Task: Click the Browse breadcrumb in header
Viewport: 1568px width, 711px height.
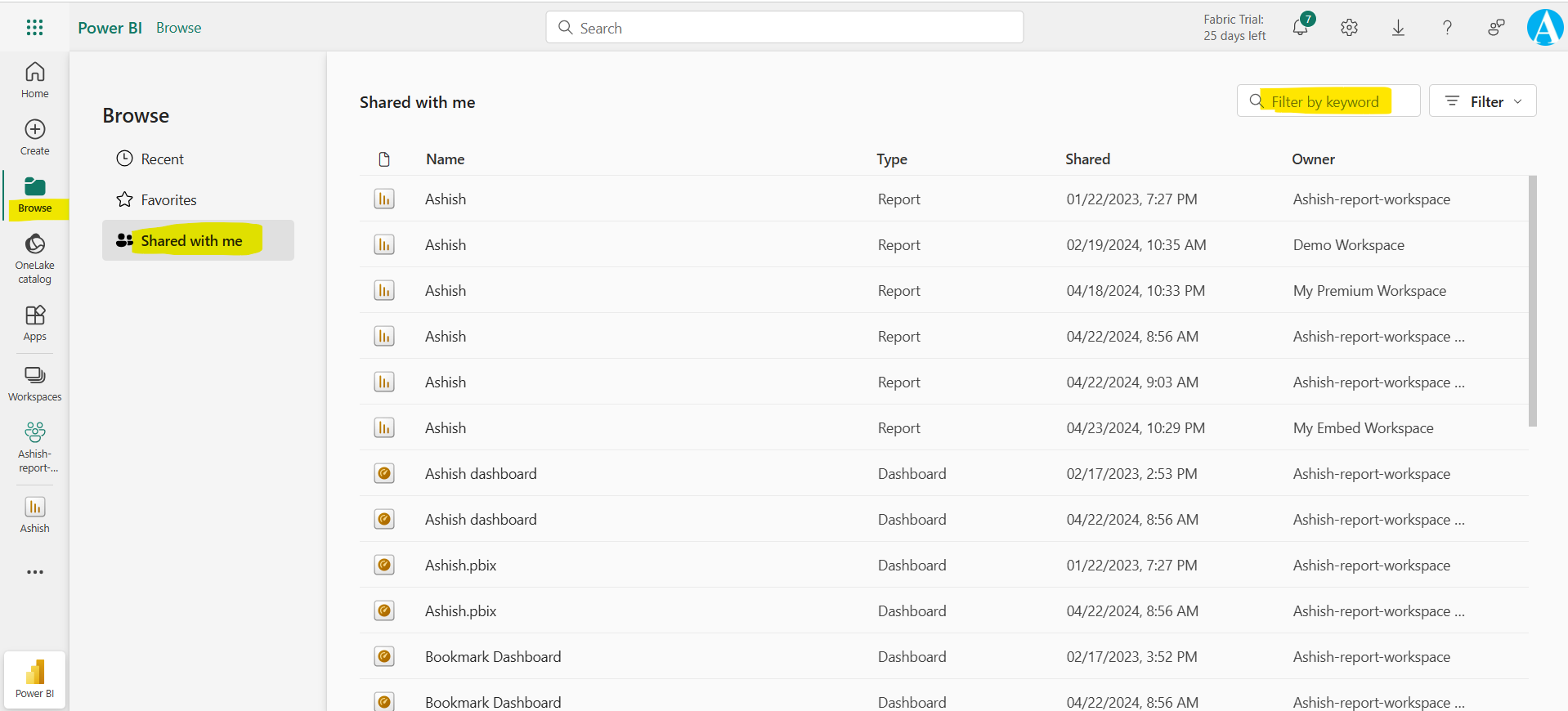Action: [178, 28]
